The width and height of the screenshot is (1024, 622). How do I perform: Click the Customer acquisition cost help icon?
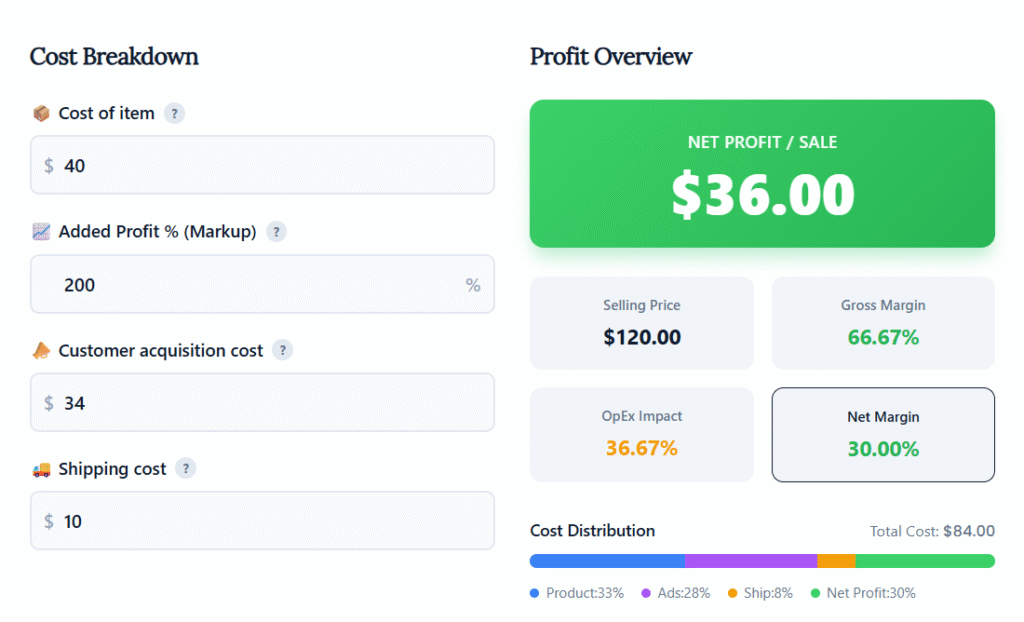pos(283,350)
